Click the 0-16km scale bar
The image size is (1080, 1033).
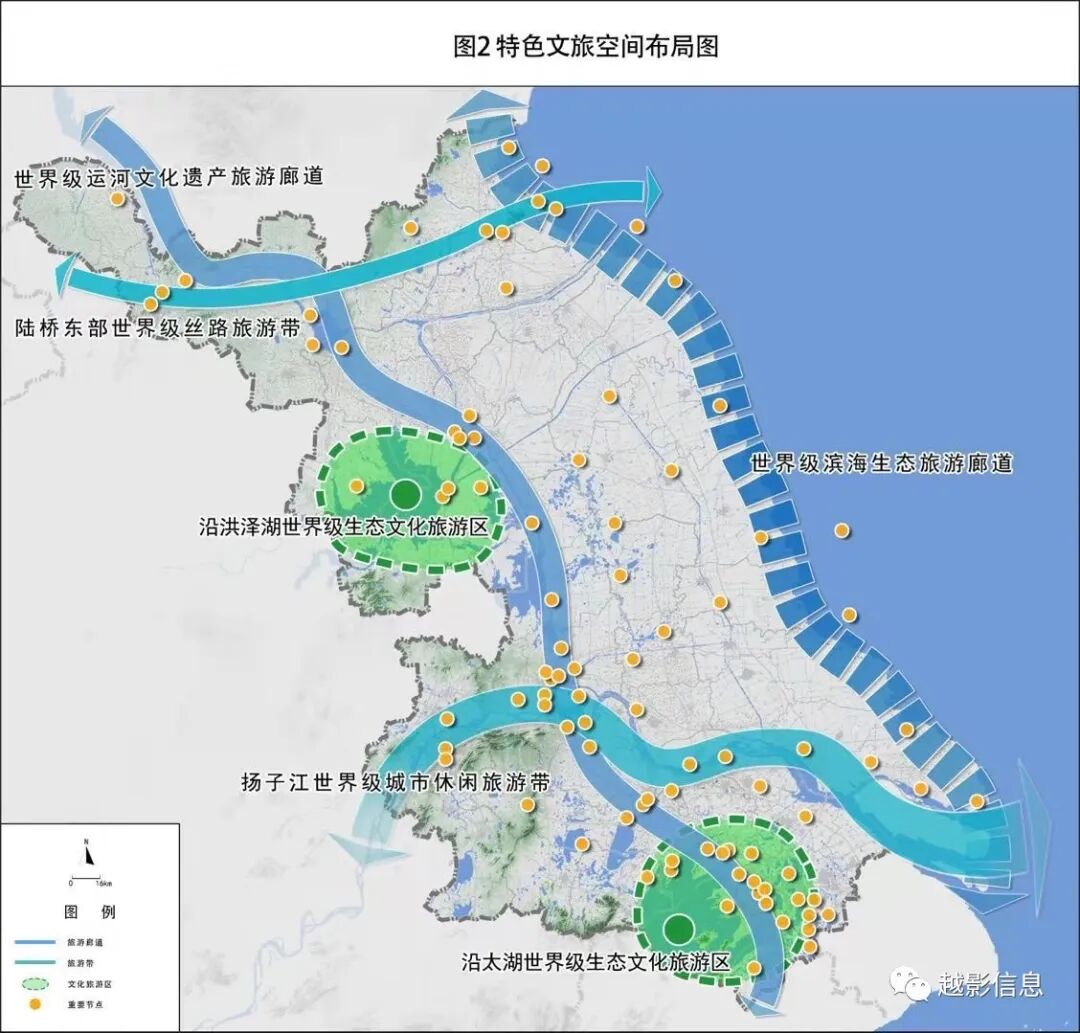(86, 878)
